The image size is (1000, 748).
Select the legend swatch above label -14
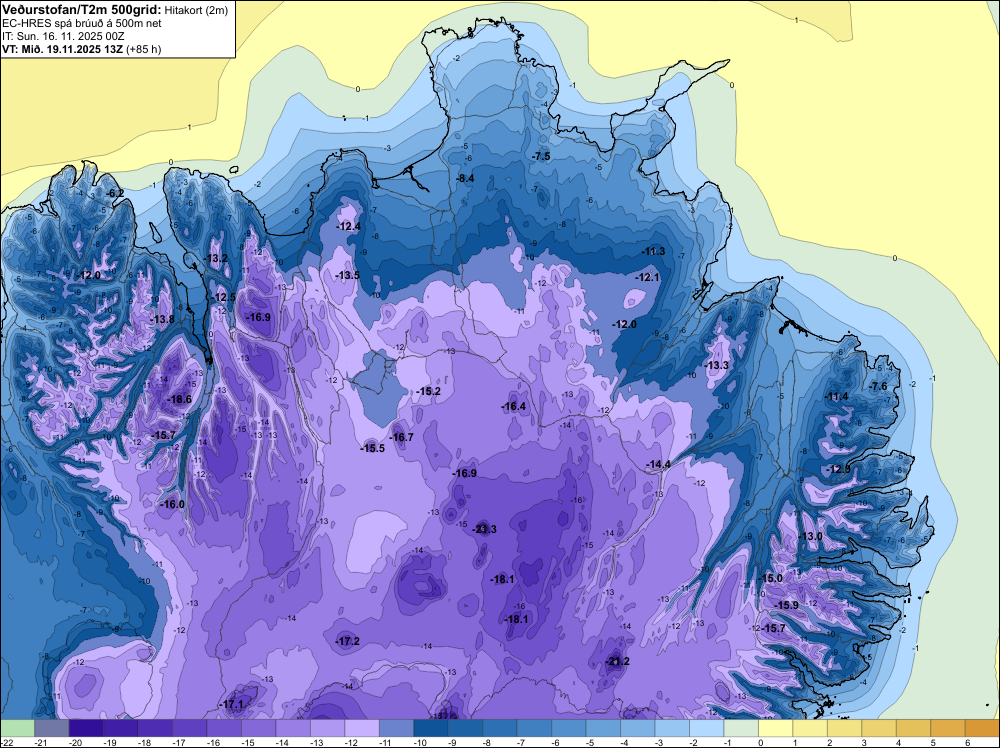tap(293, 728)
